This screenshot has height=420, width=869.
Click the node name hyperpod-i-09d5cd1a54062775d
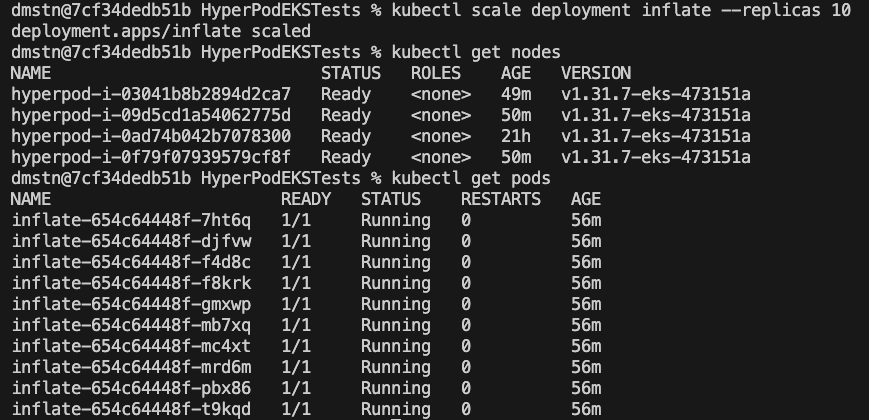pyautogui.click(x=151, y=115)
